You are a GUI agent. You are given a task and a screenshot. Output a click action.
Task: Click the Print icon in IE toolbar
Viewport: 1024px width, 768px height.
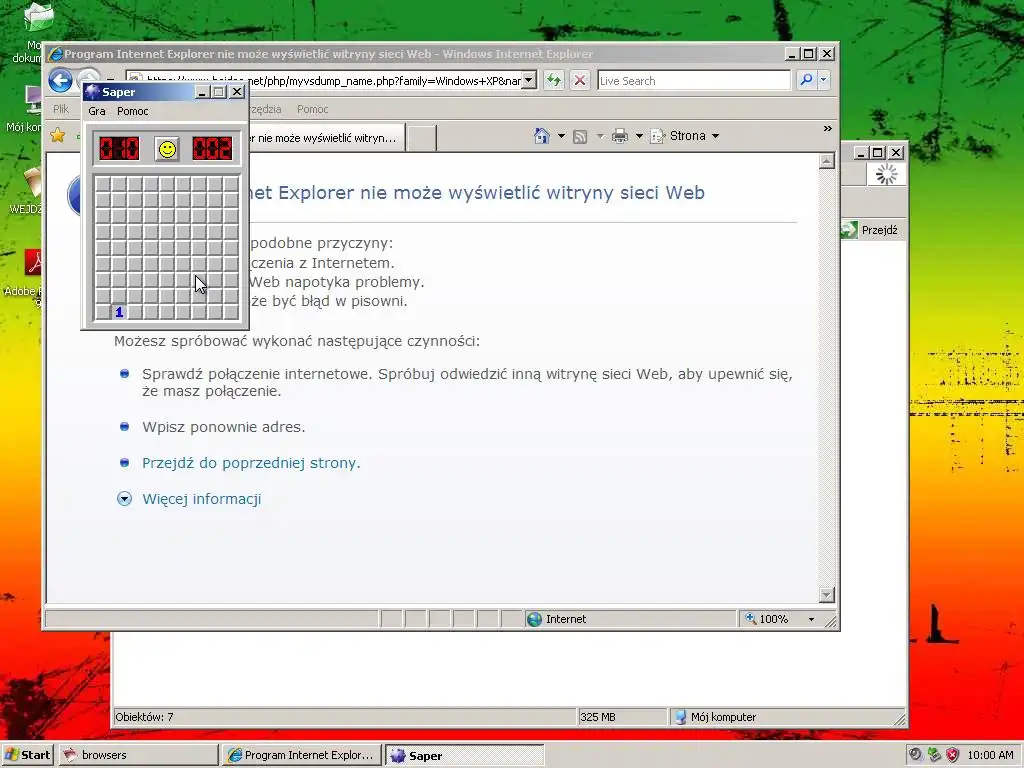pyautogui.click(x=619, y=136)
